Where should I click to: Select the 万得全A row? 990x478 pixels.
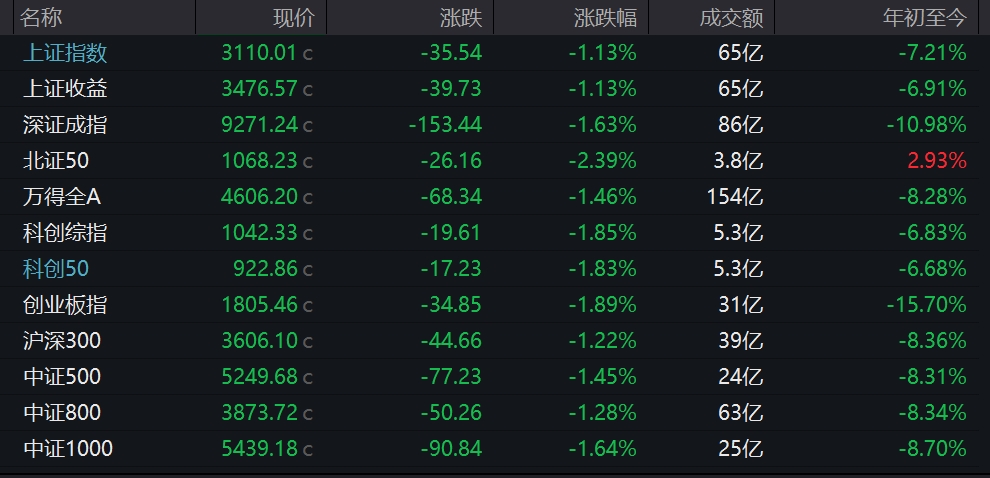[495, 197]
